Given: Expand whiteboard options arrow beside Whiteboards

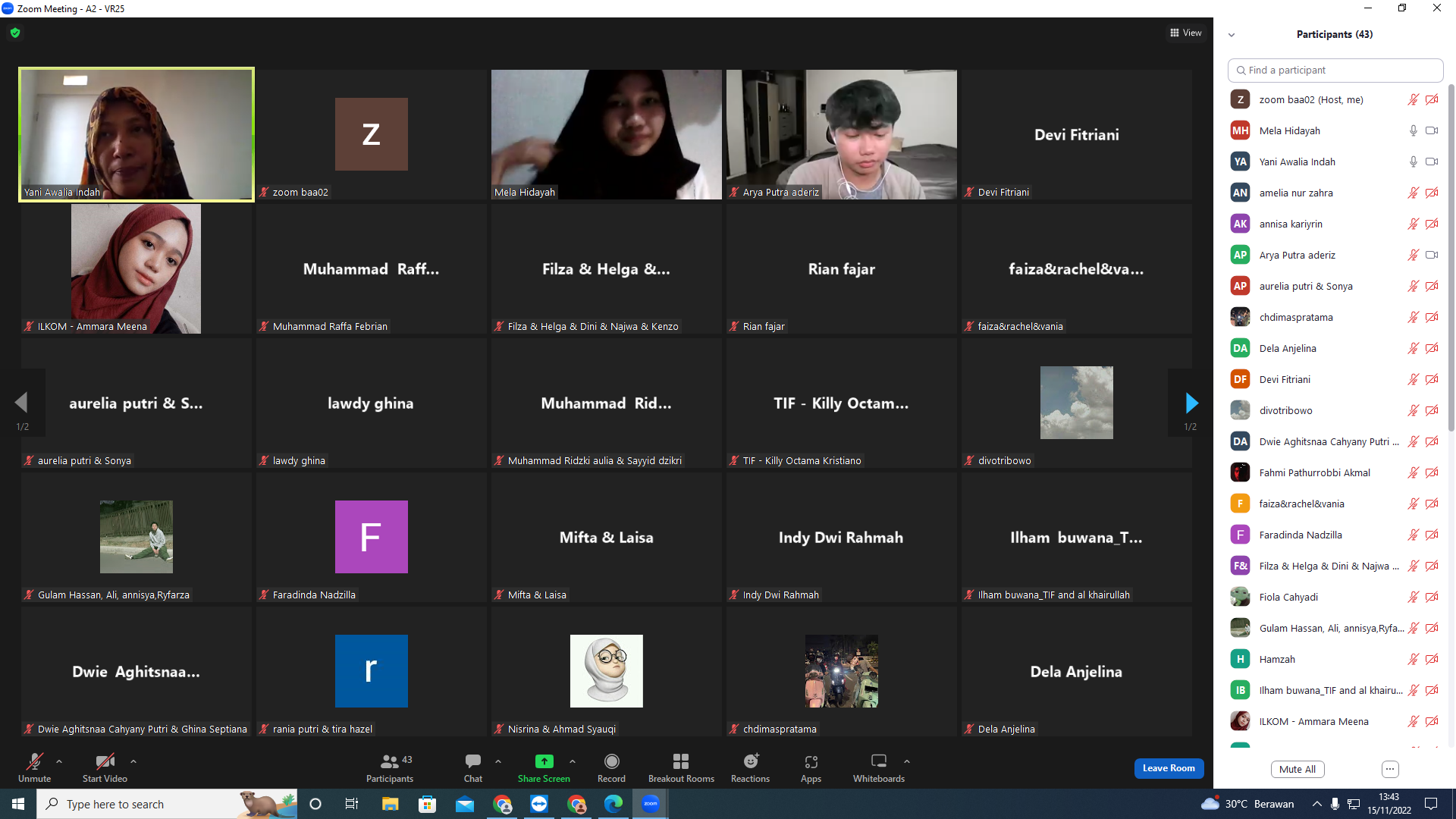Looking at the screenshot, I should [x=907, y=761].
